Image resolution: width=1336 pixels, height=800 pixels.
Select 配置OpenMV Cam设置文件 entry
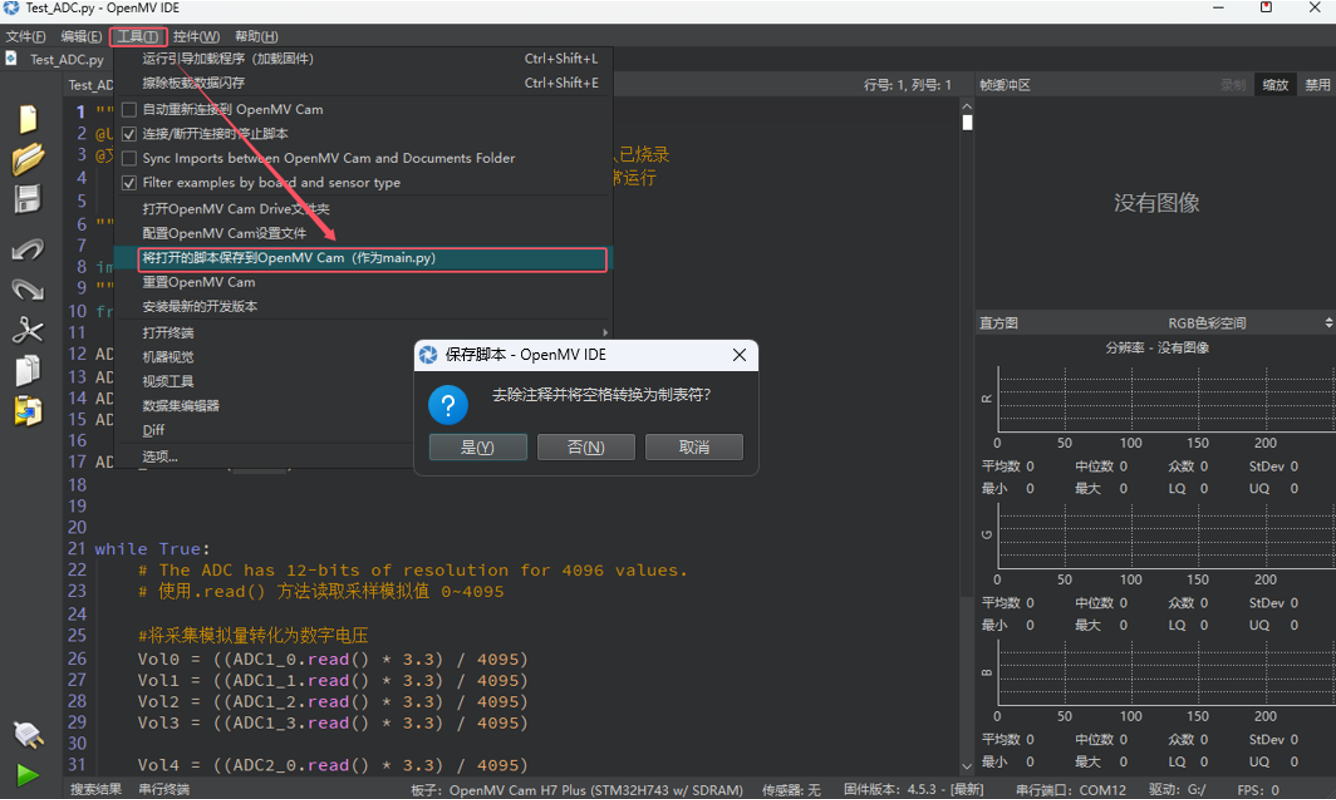pyautogui.click(x=362, y=233)
